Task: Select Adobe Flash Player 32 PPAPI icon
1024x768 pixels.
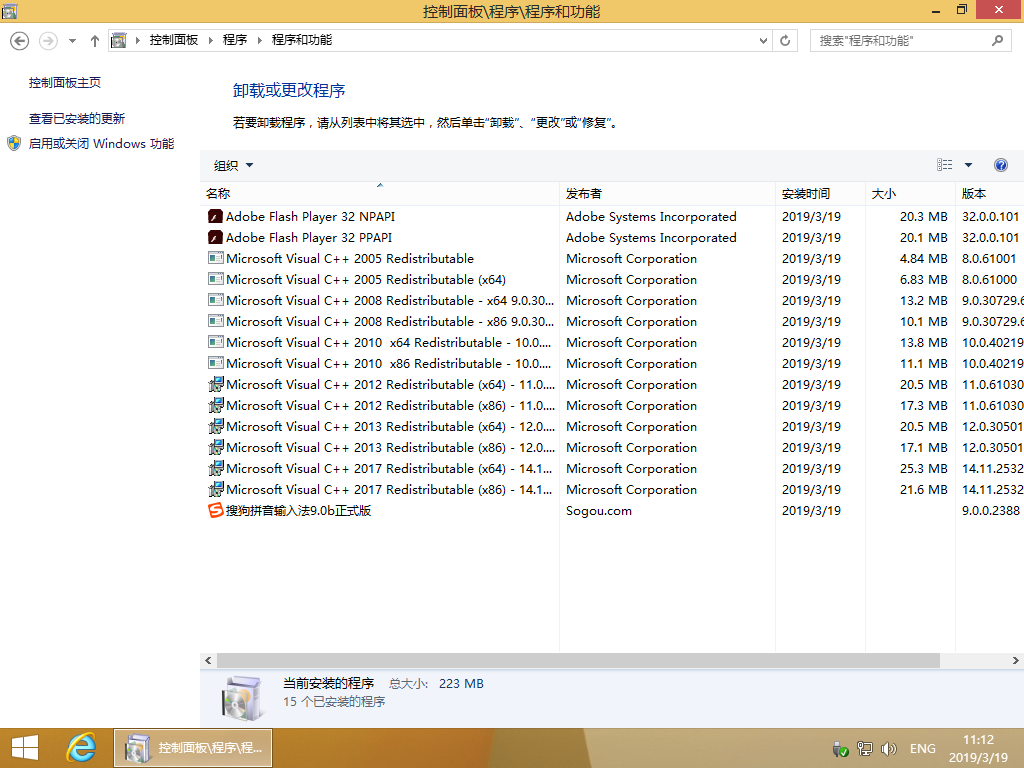Action: [x=215, y=238]
